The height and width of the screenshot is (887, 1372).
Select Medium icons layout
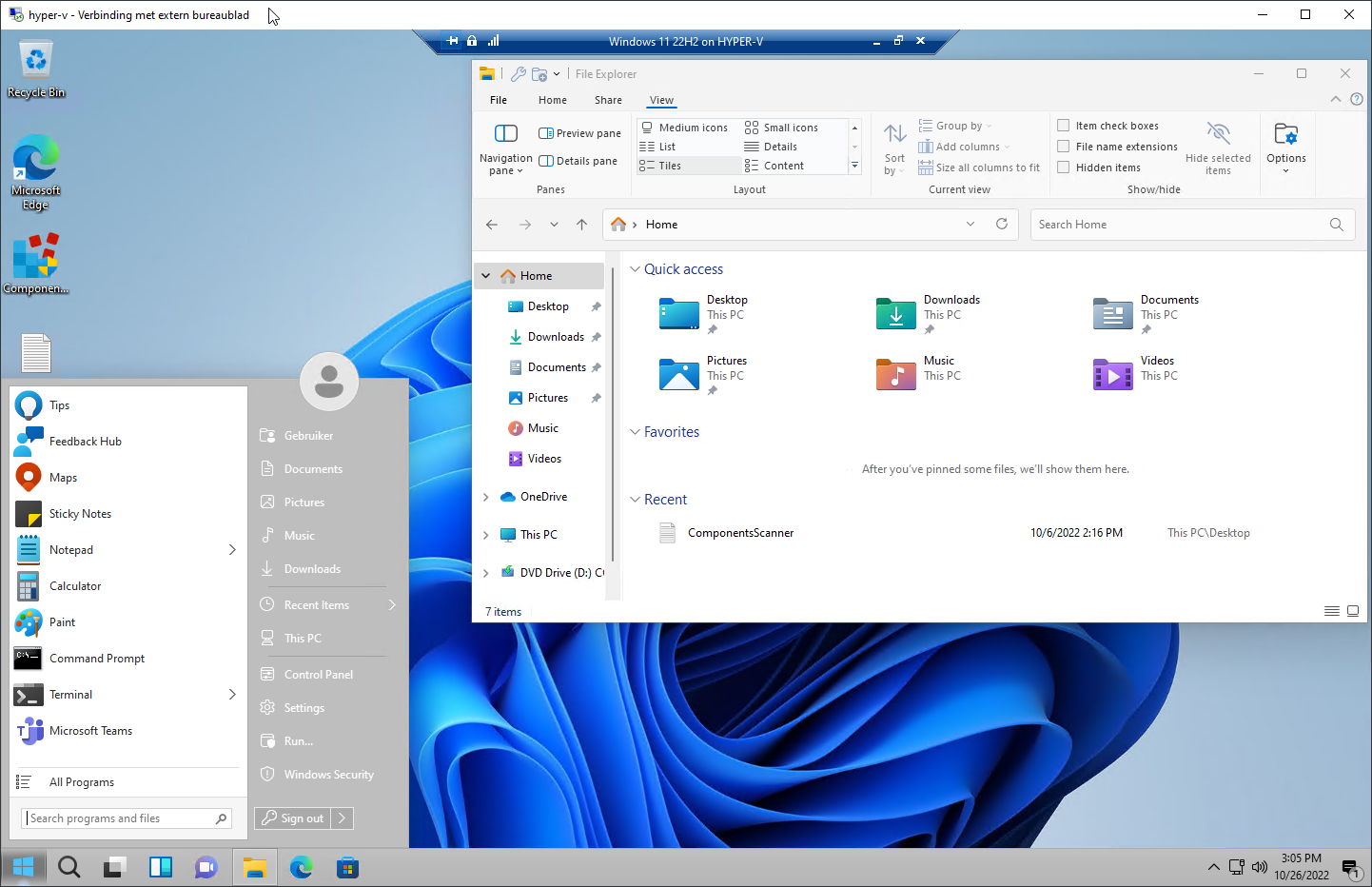[684, 128]
